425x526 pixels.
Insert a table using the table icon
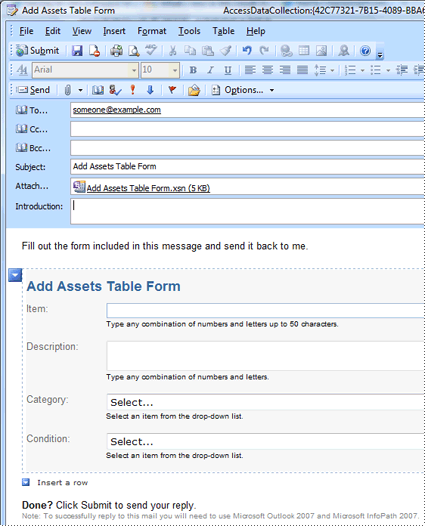(x=304, y=51)
